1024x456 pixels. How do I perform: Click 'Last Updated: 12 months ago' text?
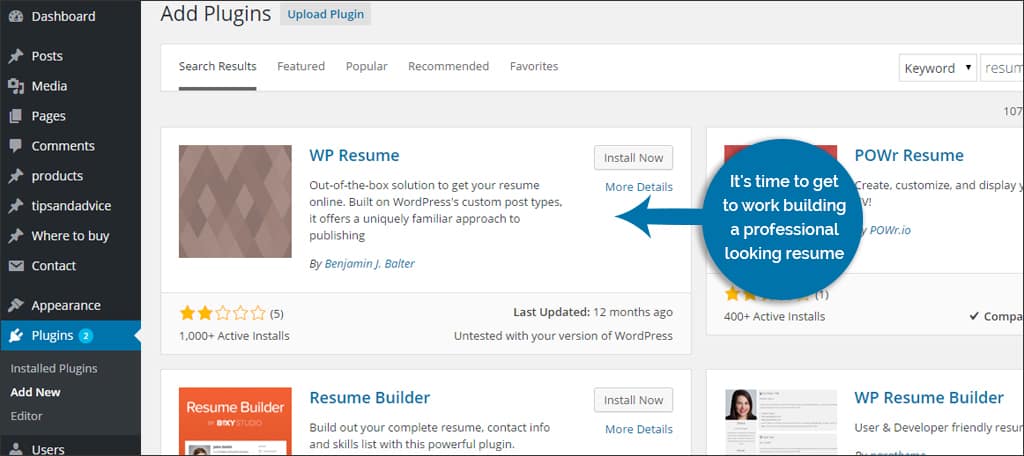pos(593,313)
